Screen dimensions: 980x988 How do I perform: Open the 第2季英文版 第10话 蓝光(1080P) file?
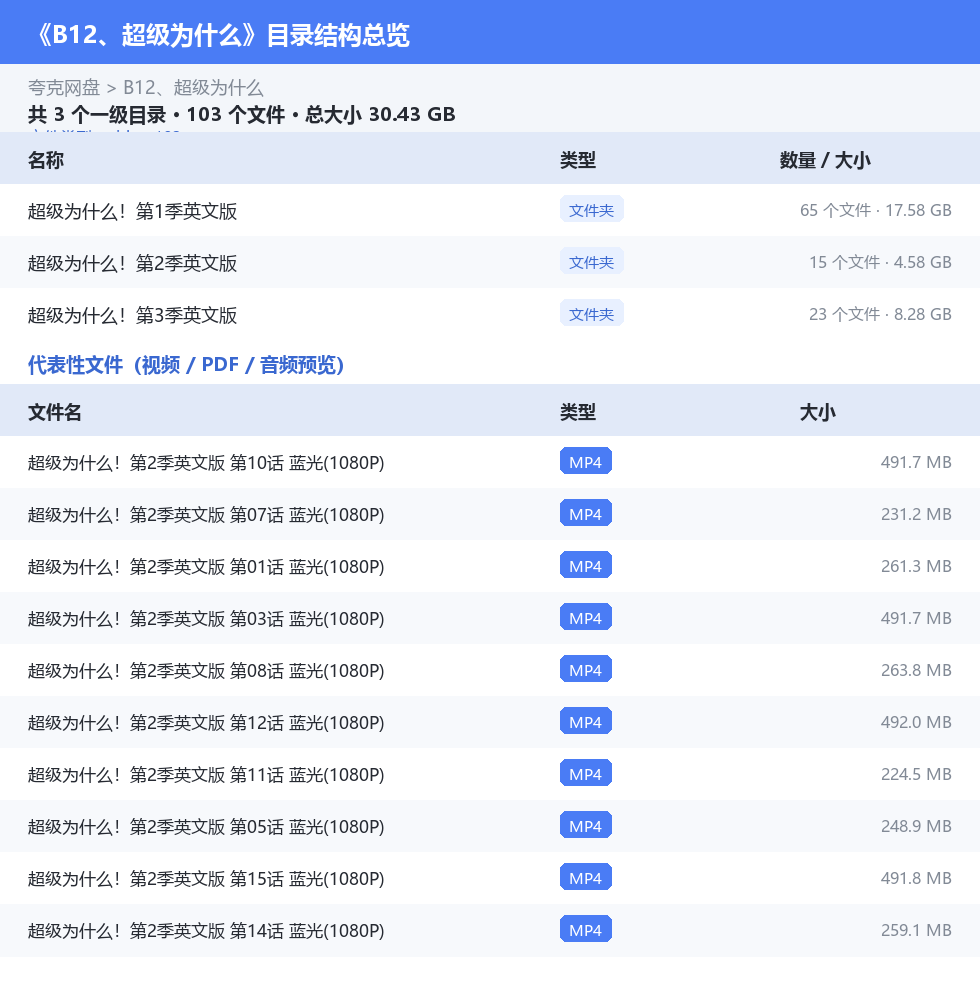point(206,463)
